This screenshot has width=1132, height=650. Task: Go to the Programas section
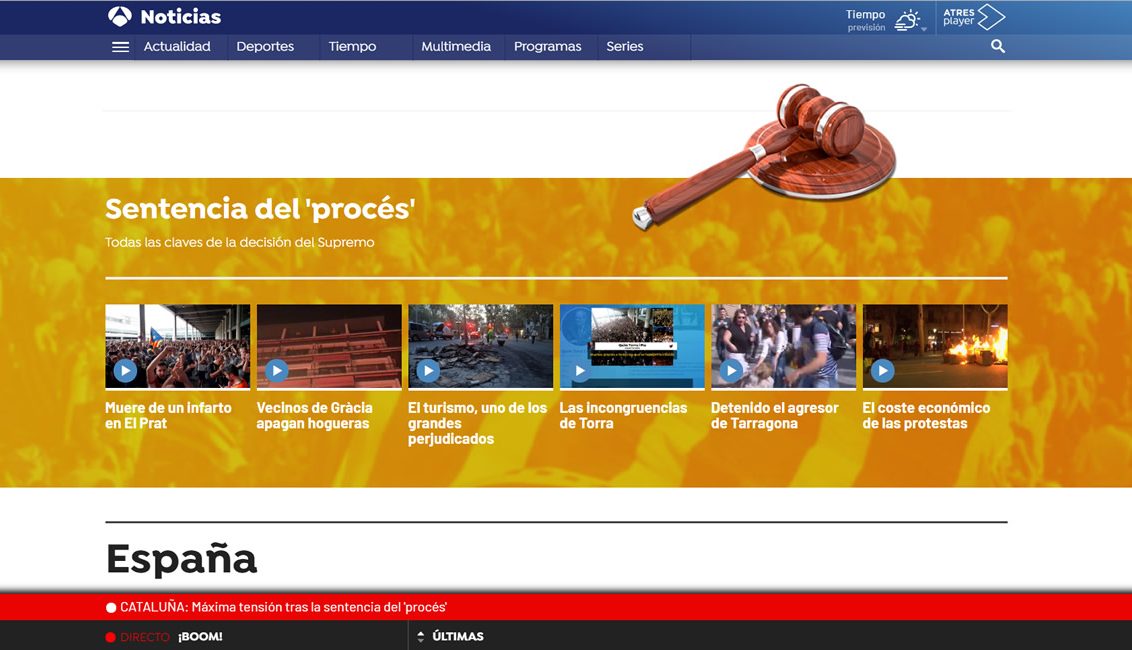[547, 47]
